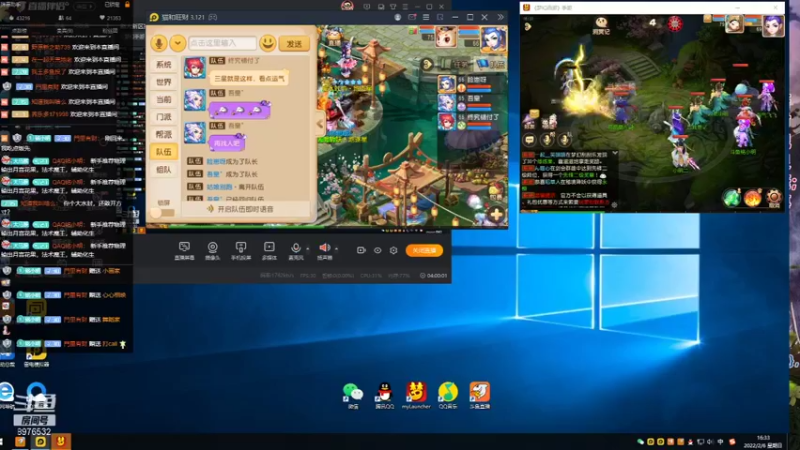Click the voice input microphone in chat panel
The width and height of the screenshot is (800, 450).
(x=159, y=43)
